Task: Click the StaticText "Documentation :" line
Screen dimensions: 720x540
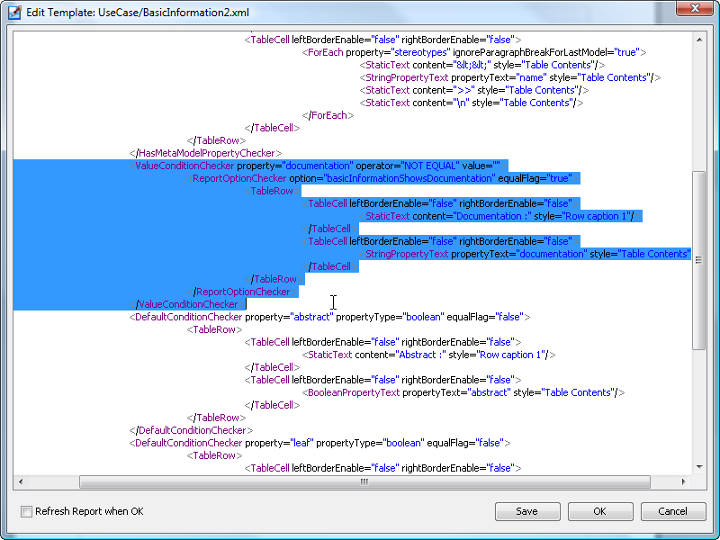Action: pyautogui.click(x=501, y=216)
